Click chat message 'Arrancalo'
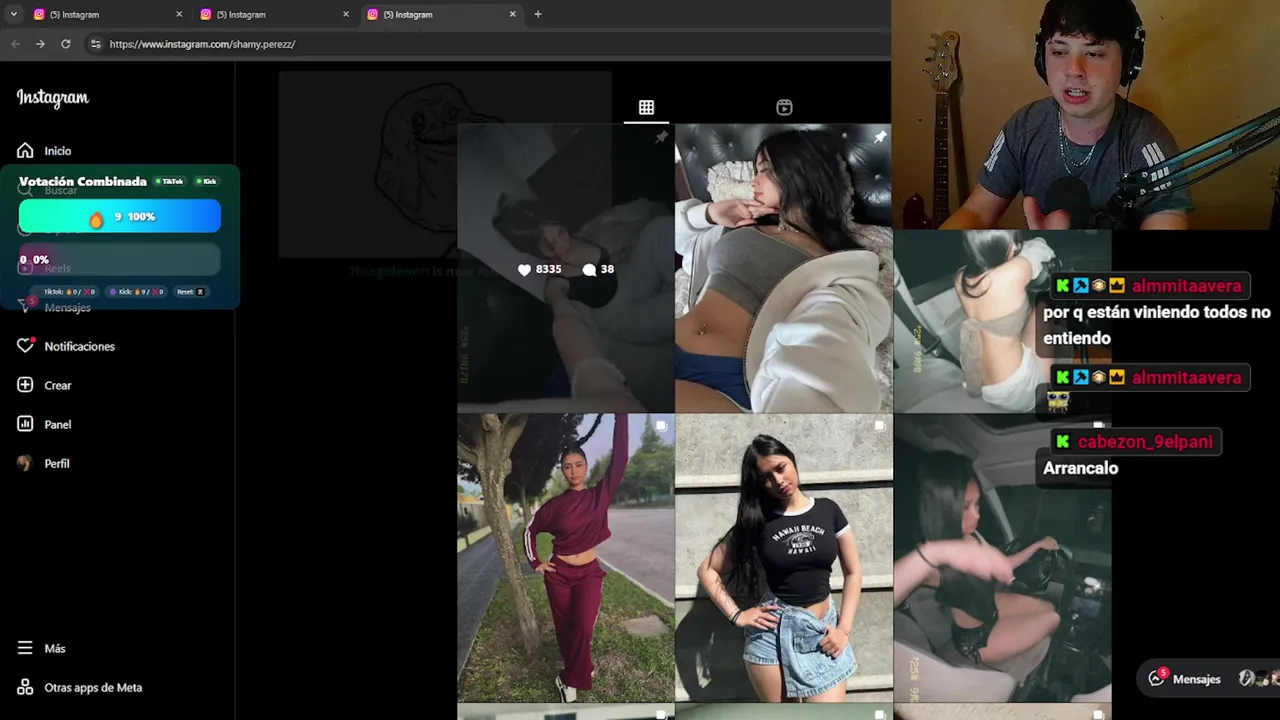 1080,468
